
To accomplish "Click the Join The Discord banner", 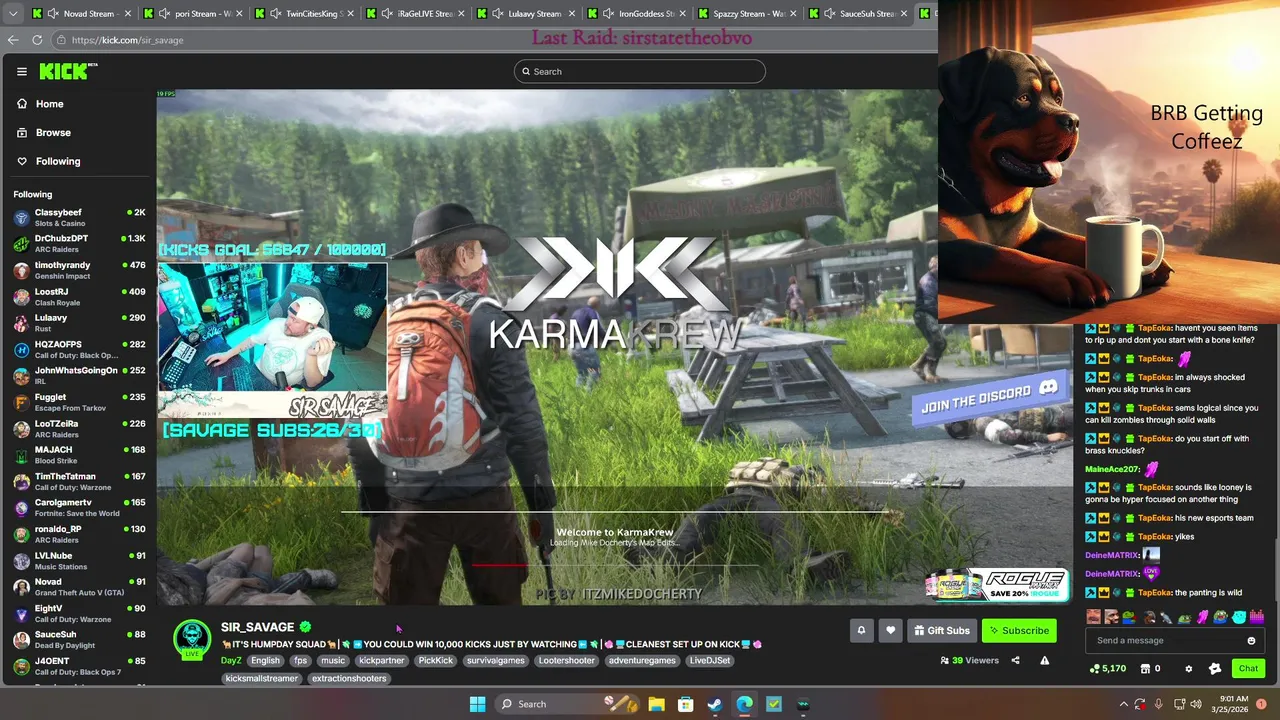I will tap(990, 398).
